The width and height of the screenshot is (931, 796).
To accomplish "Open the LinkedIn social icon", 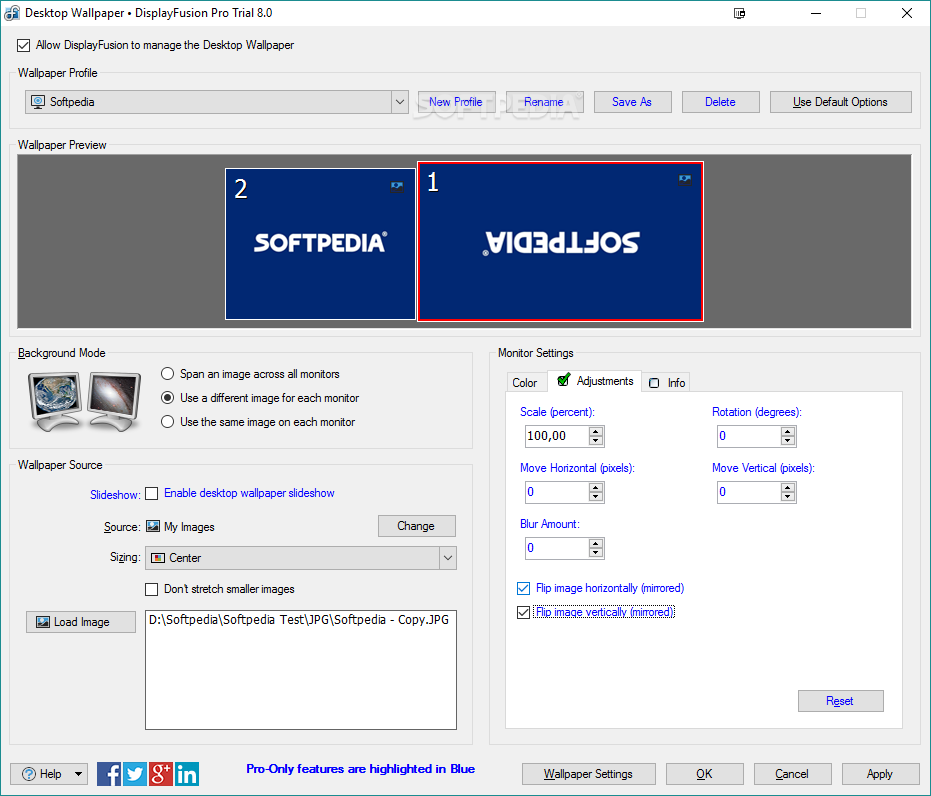I will [x=187, y=774].
